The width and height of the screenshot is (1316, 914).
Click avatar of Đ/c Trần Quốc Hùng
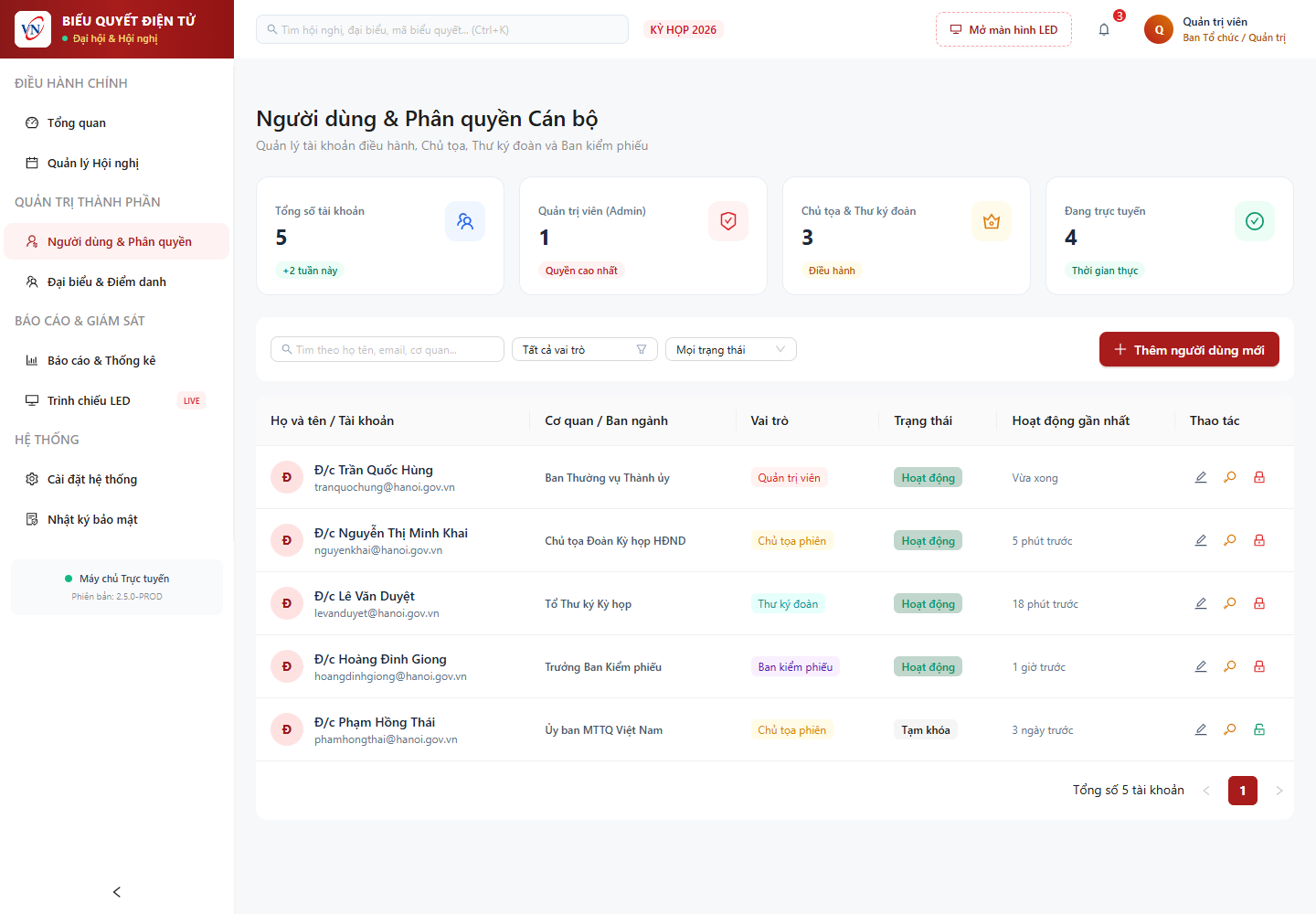(x=287, y=477)
